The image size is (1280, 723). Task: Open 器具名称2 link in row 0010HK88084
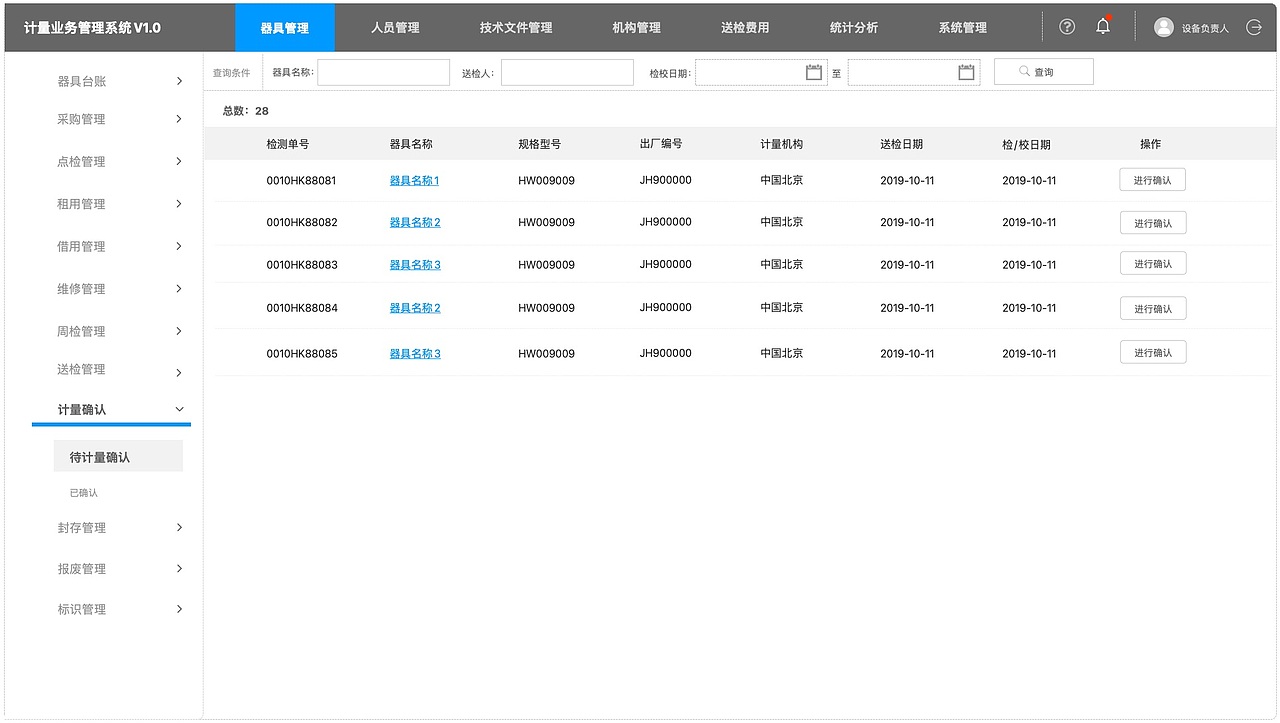coord(415,308)
